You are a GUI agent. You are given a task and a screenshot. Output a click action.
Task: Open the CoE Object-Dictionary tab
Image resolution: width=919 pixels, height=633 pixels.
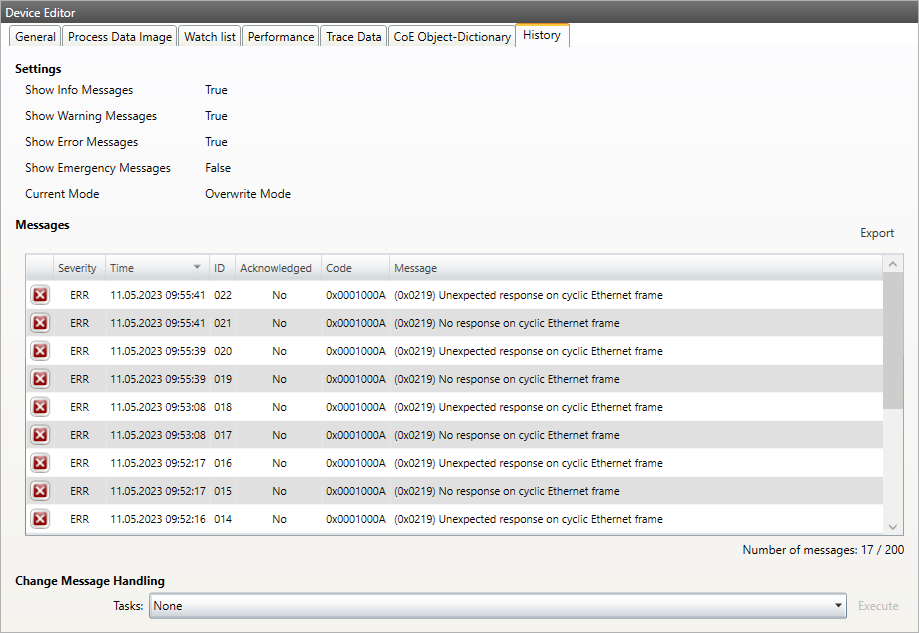coord(452,37)
